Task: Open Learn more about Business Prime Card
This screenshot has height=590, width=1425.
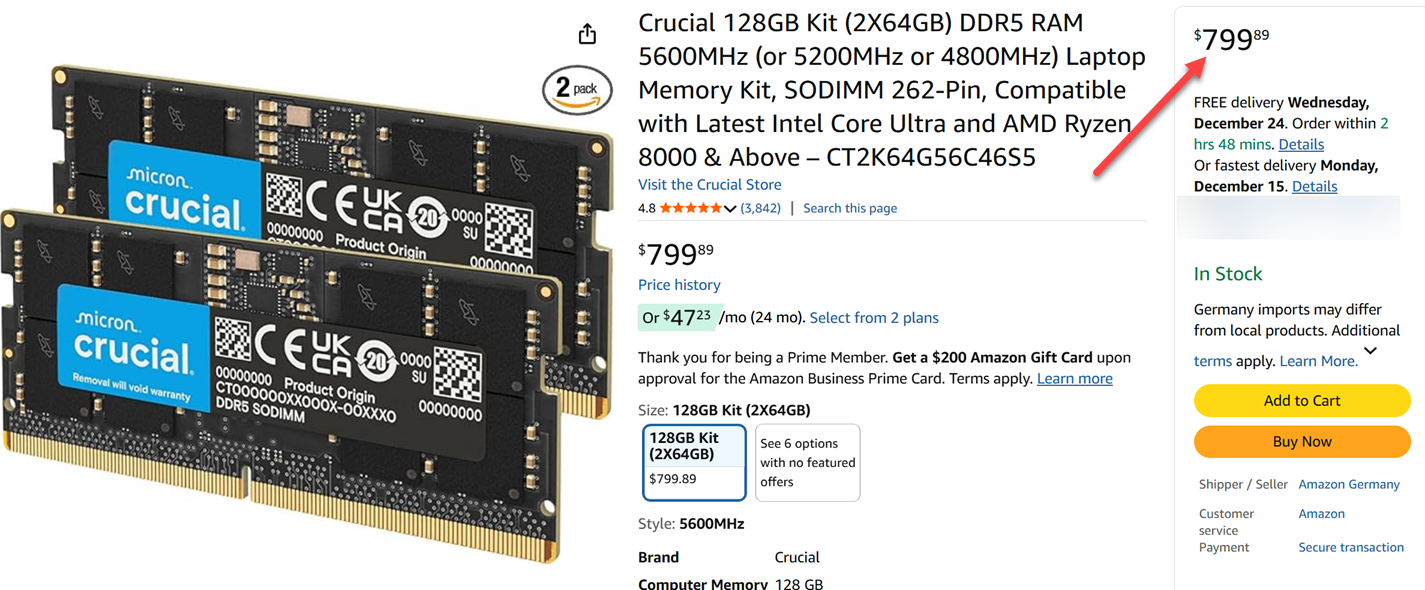Action: tap(1074, 379)
